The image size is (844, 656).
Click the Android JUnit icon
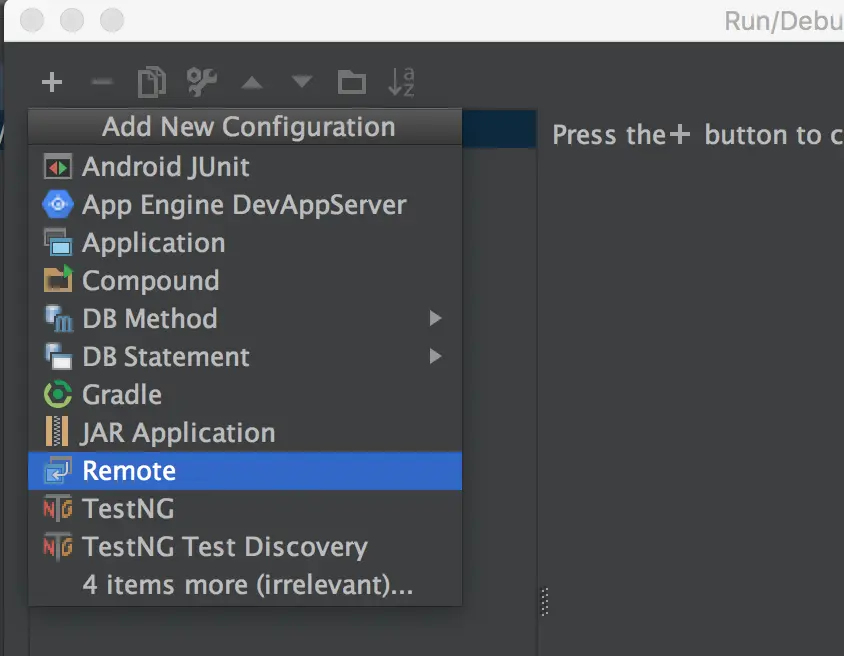58,167
